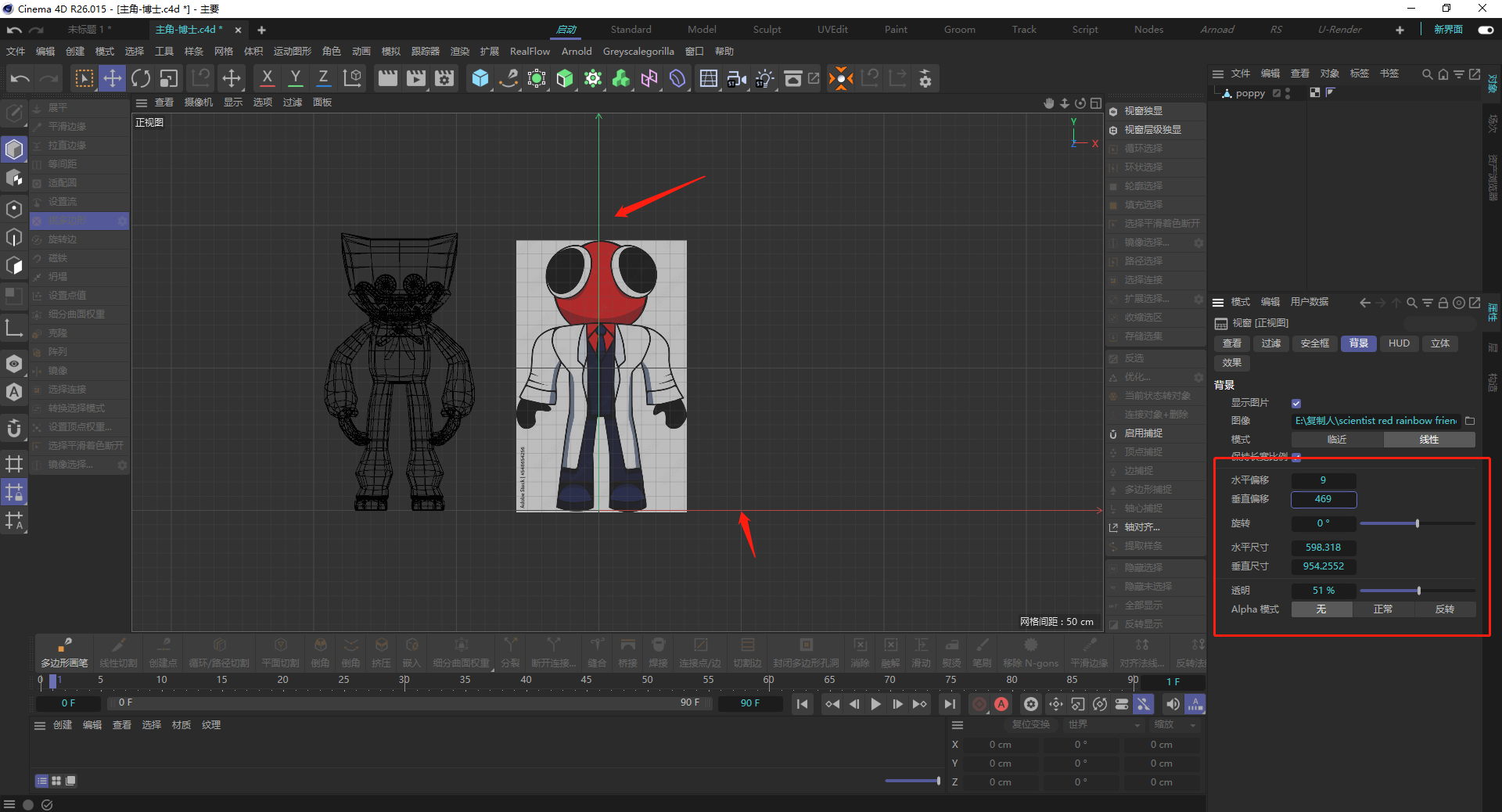The image size is (1502, 812).
Task: Open the 世界 coordinate space dropdown
Action: [x=1105, y=725]
